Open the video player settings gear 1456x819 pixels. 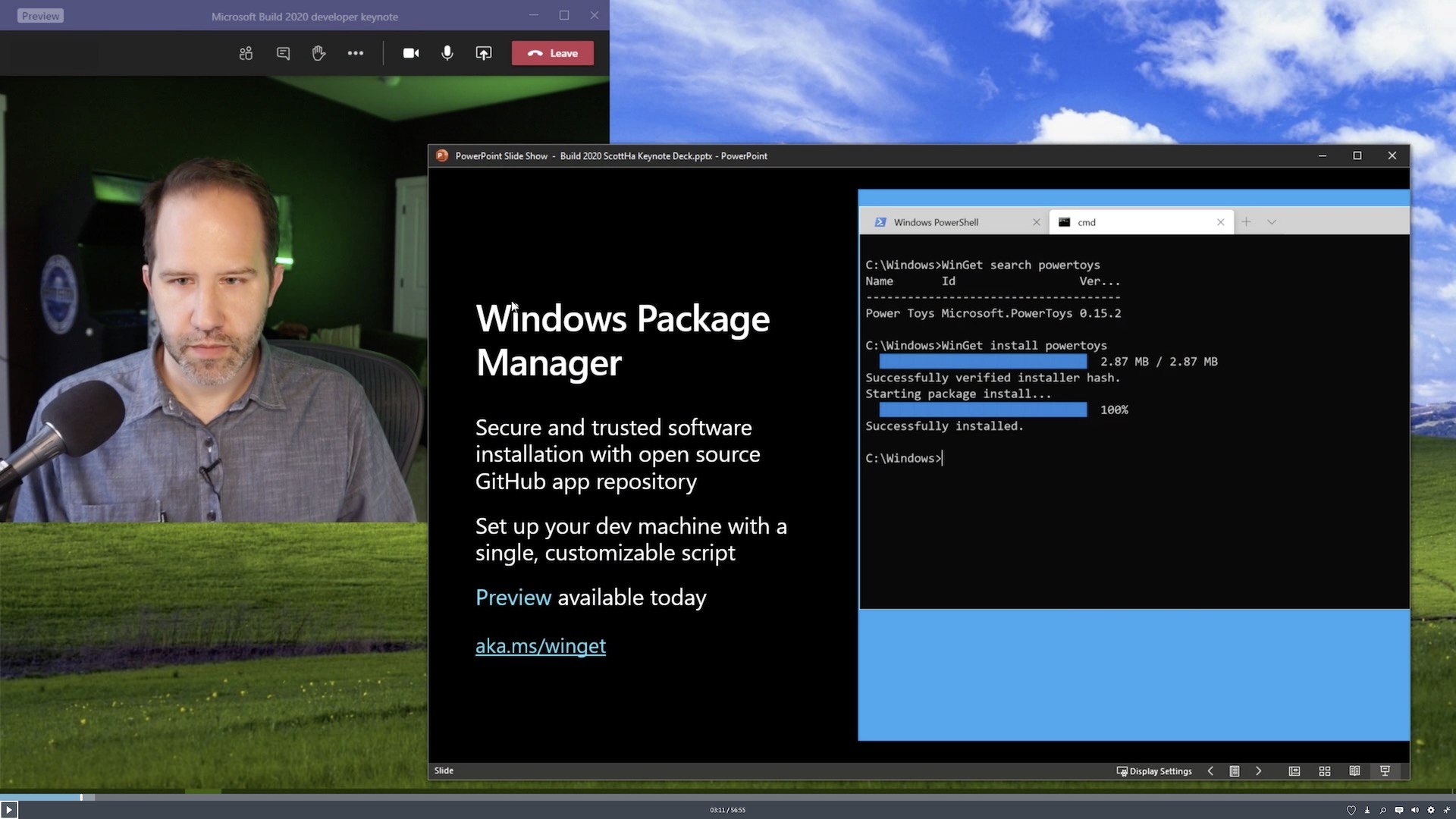pyautogui.click(x=1431, y=810)
